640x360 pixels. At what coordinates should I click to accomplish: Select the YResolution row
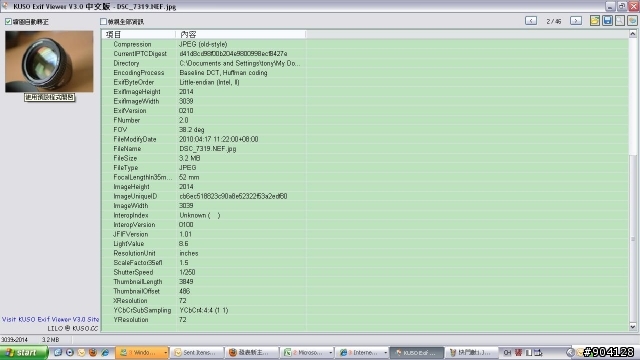365,320
